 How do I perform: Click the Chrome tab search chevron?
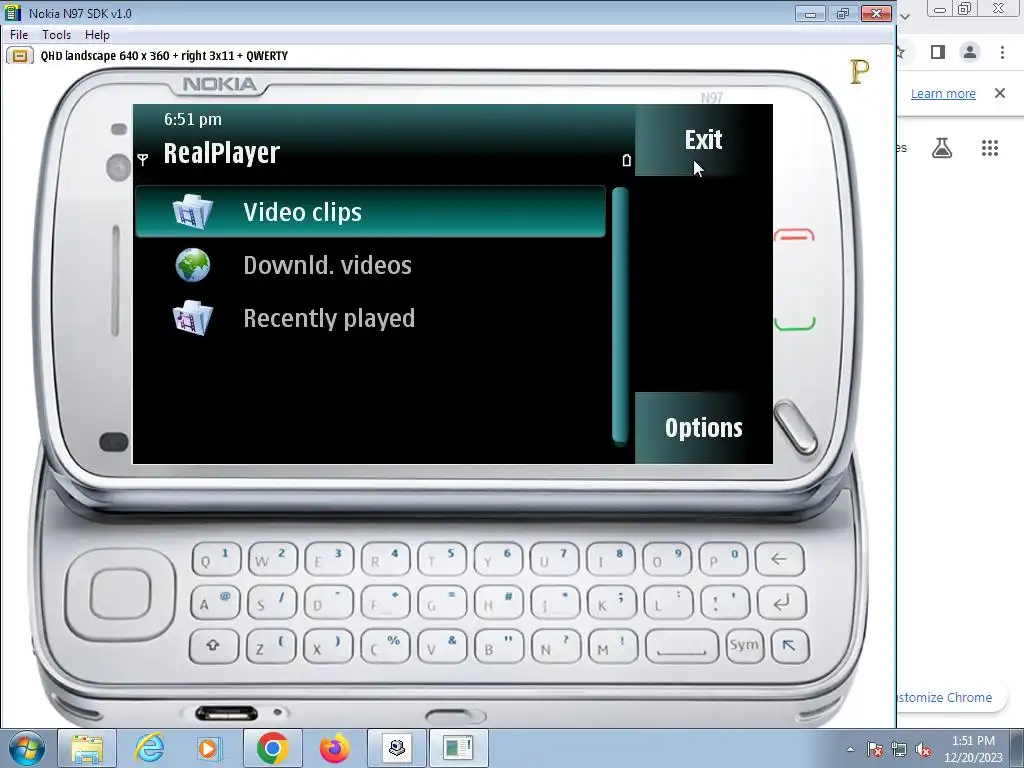coord(904,16)
